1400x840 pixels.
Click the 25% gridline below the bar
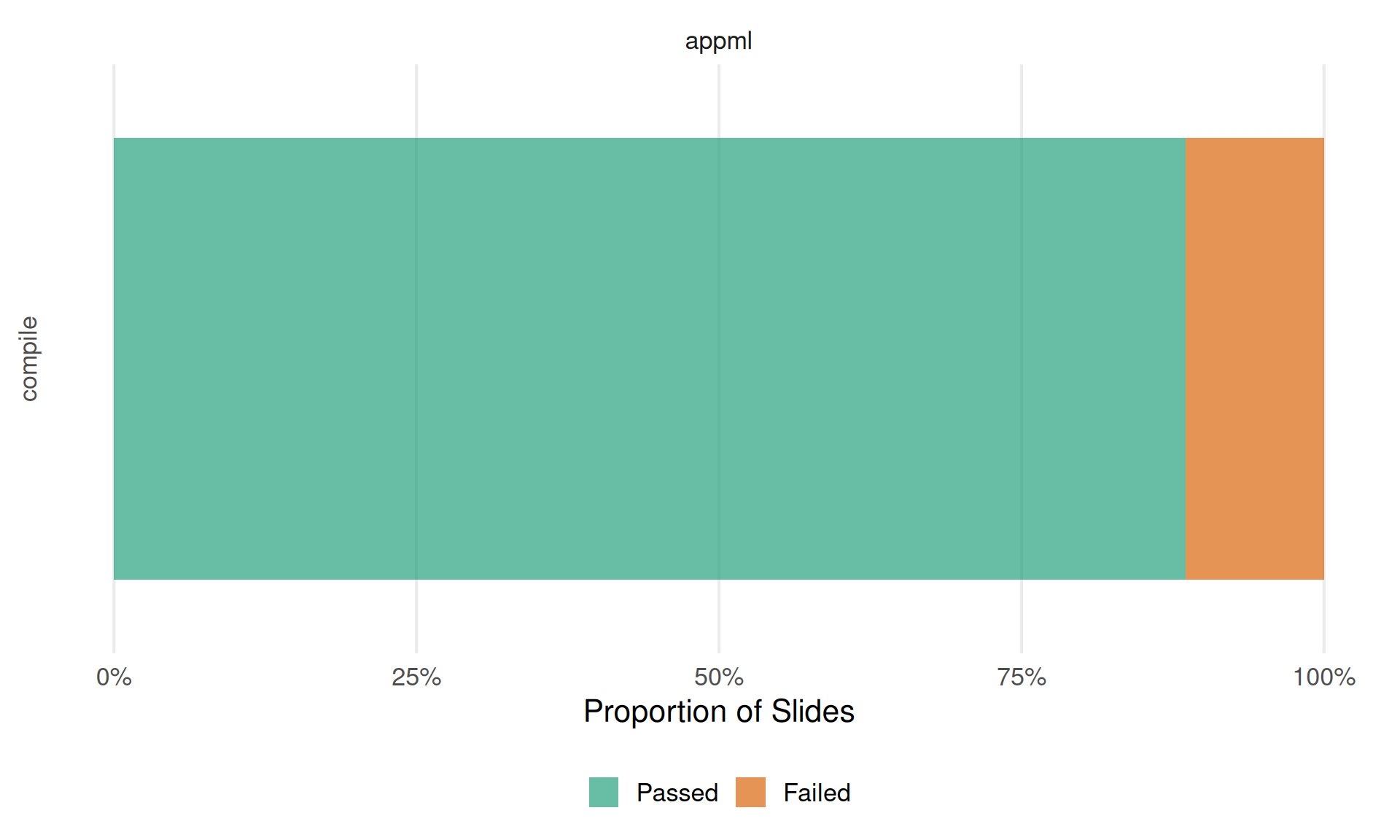[416, 616]
